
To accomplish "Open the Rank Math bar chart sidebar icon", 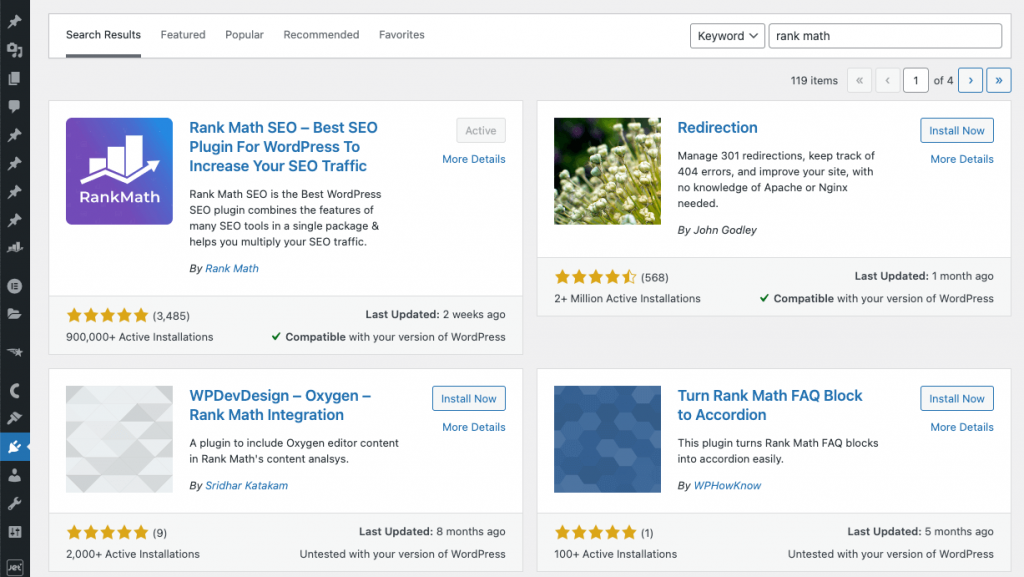I will point(14,248).
